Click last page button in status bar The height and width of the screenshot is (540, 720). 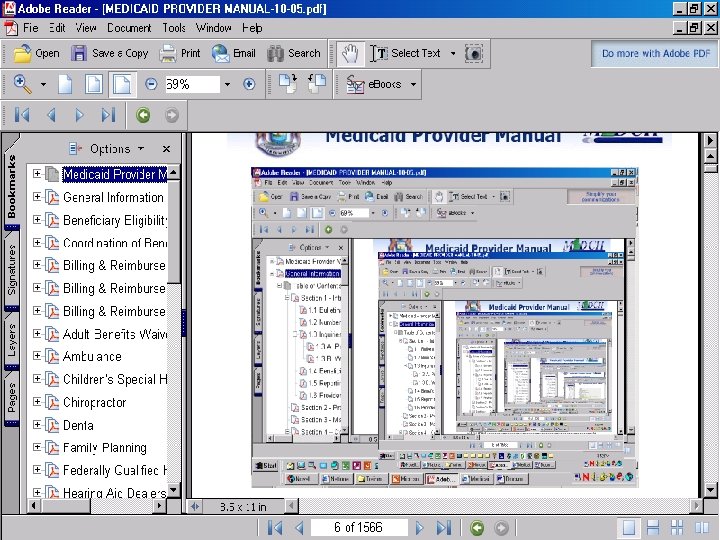click(444, 528)
